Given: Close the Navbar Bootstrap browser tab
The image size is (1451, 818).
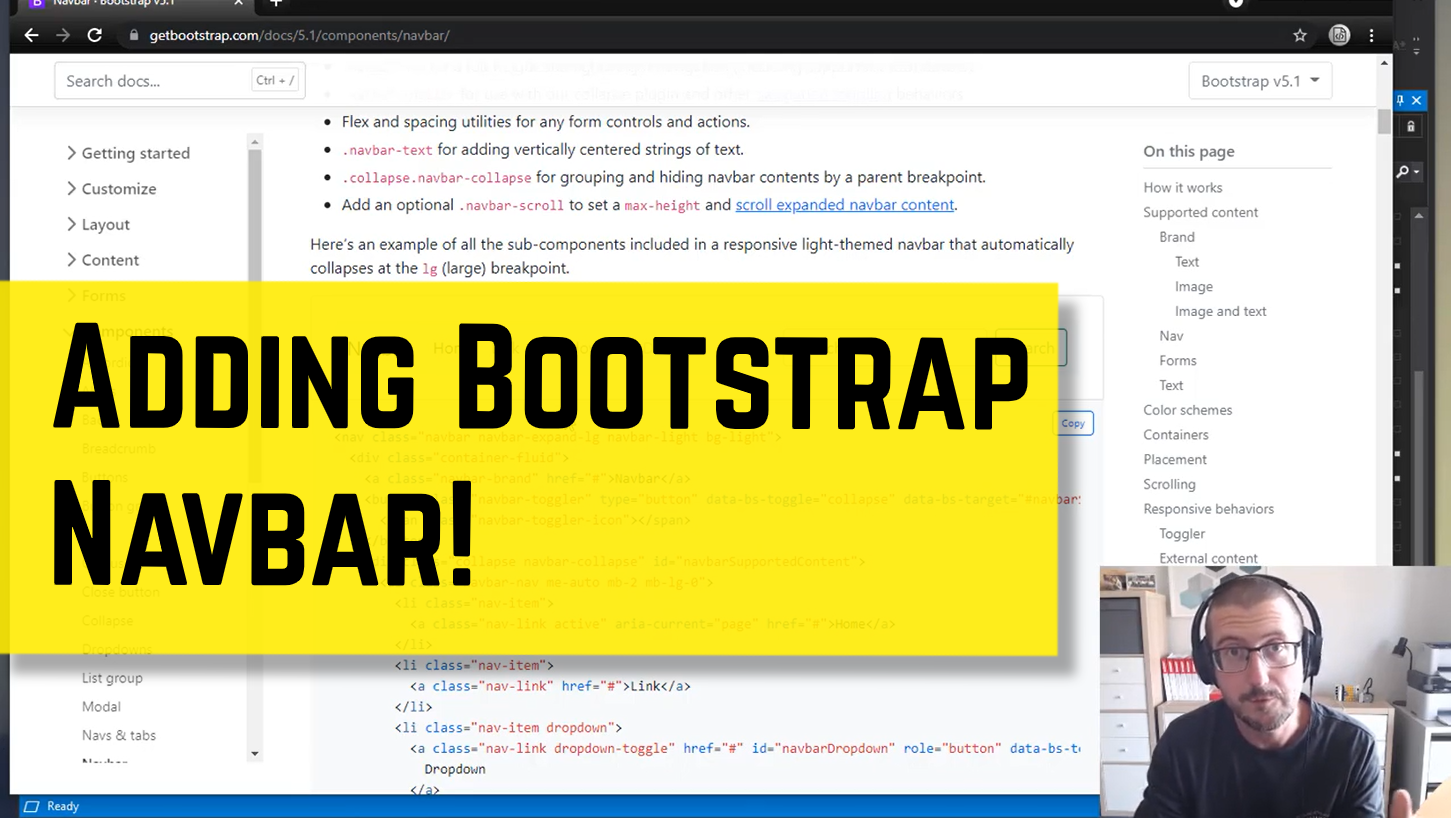Looking at the screenshot, I should click(x=238, y=4).
